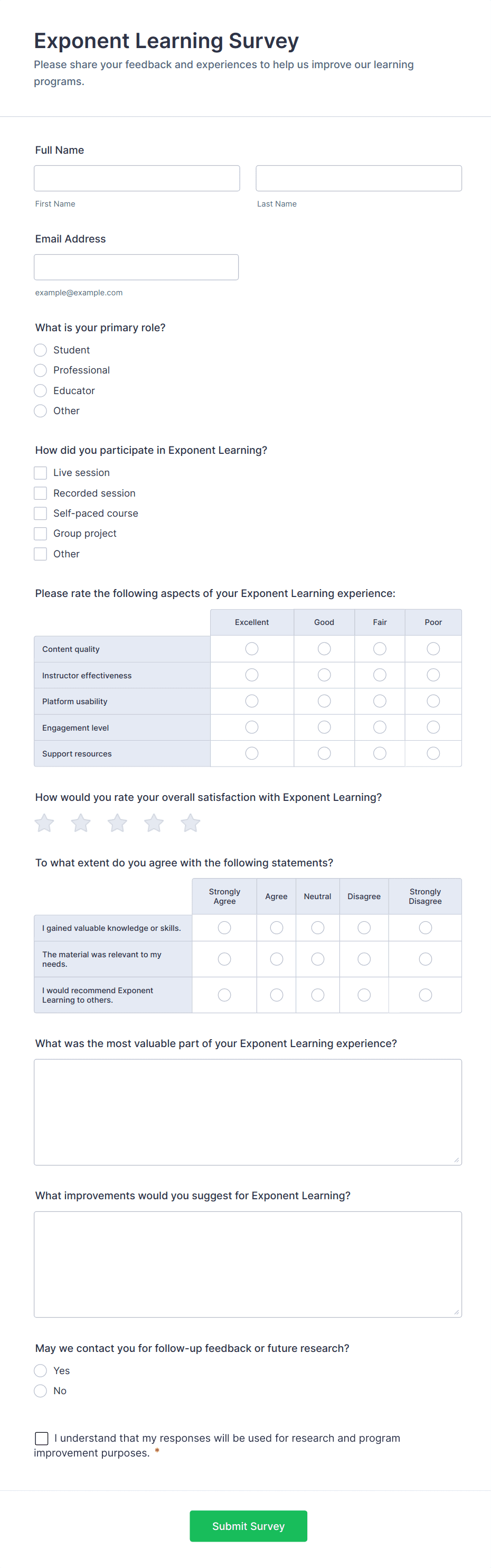The image size is (491, 1568).
Task: Rate Platform usability as Poor
Action: pyautogui.click(x=433, y=701)
